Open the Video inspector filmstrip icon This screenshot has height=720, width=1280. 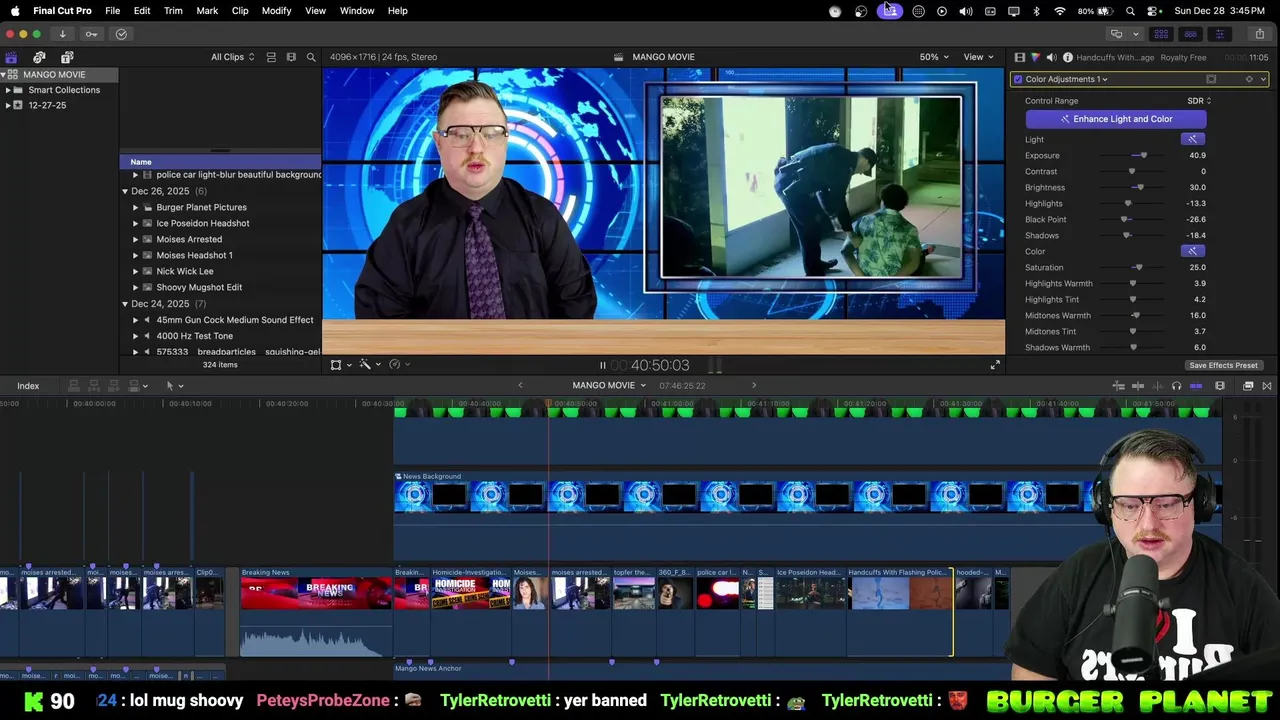(x=1019, y=57)
